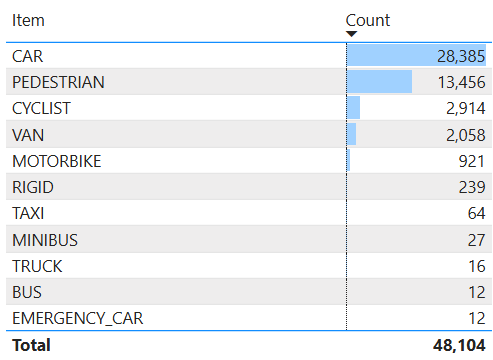Sort by the Item column header

(28, 20)
